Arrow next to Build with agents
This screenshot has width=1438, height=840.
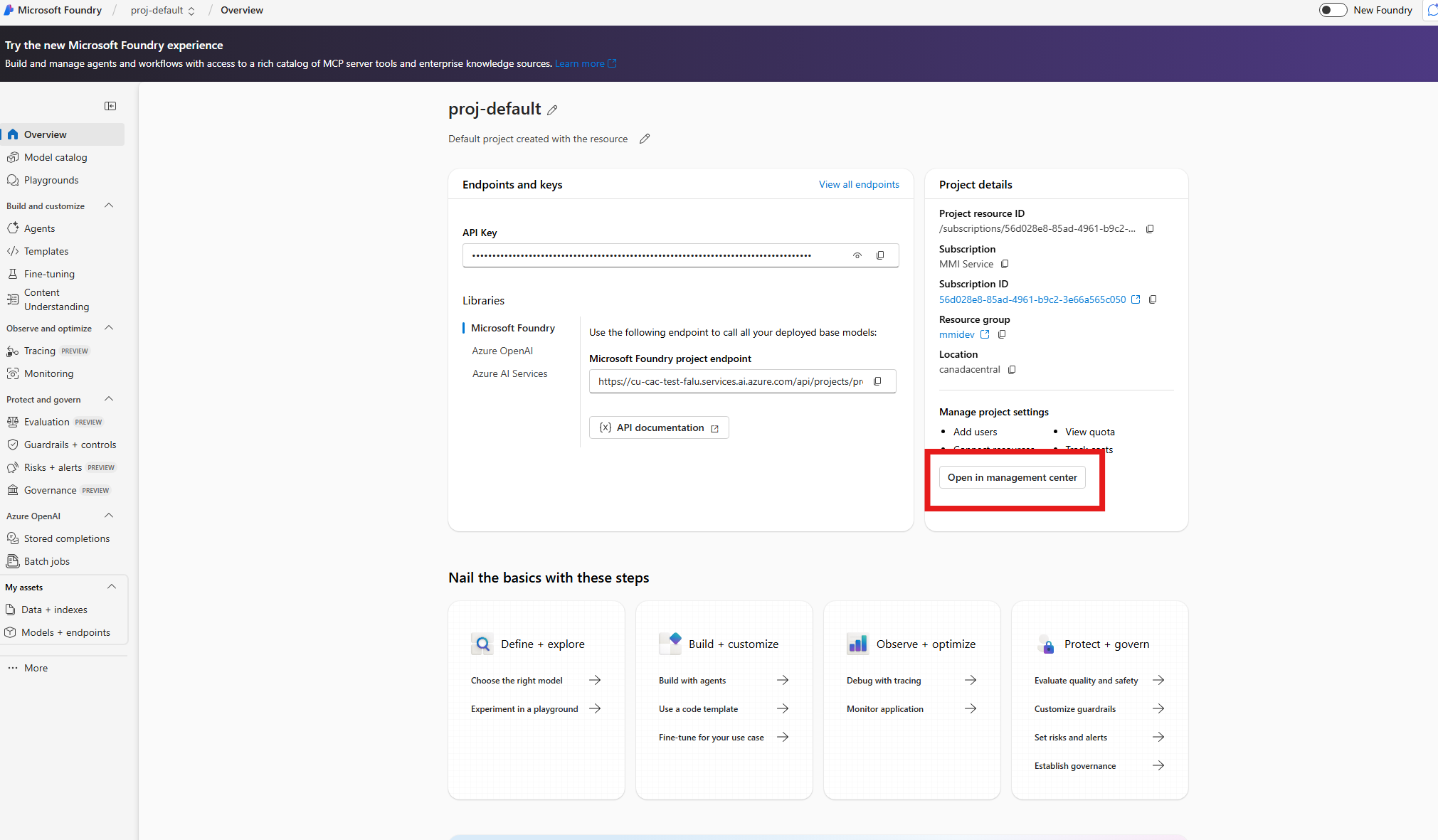[x=783, y=680]
